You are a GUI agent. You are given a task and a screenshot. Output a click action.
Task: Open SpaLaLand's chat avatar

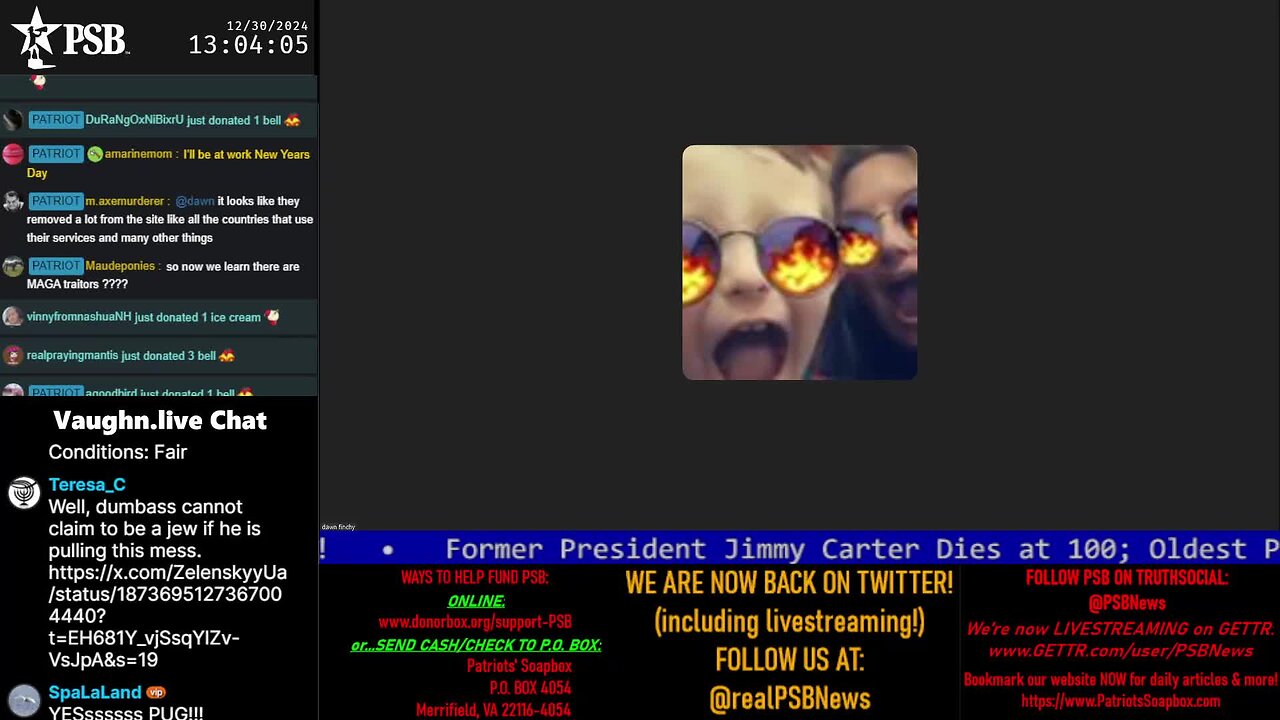[x=24, y=698]
